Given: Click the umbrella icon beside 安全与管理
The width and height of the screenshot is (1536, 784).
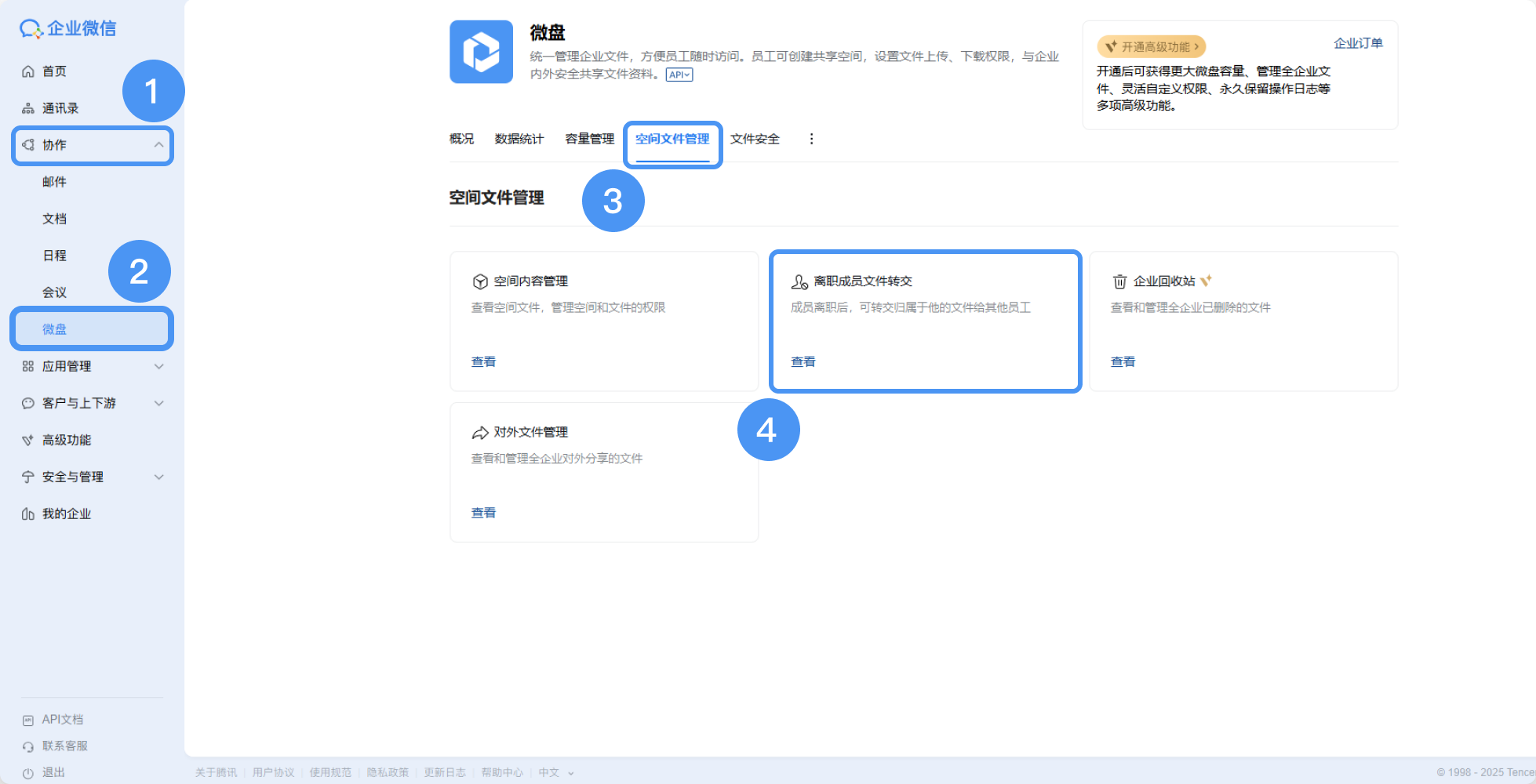Looking at the screenshot, I should click(x=28, y=477).
